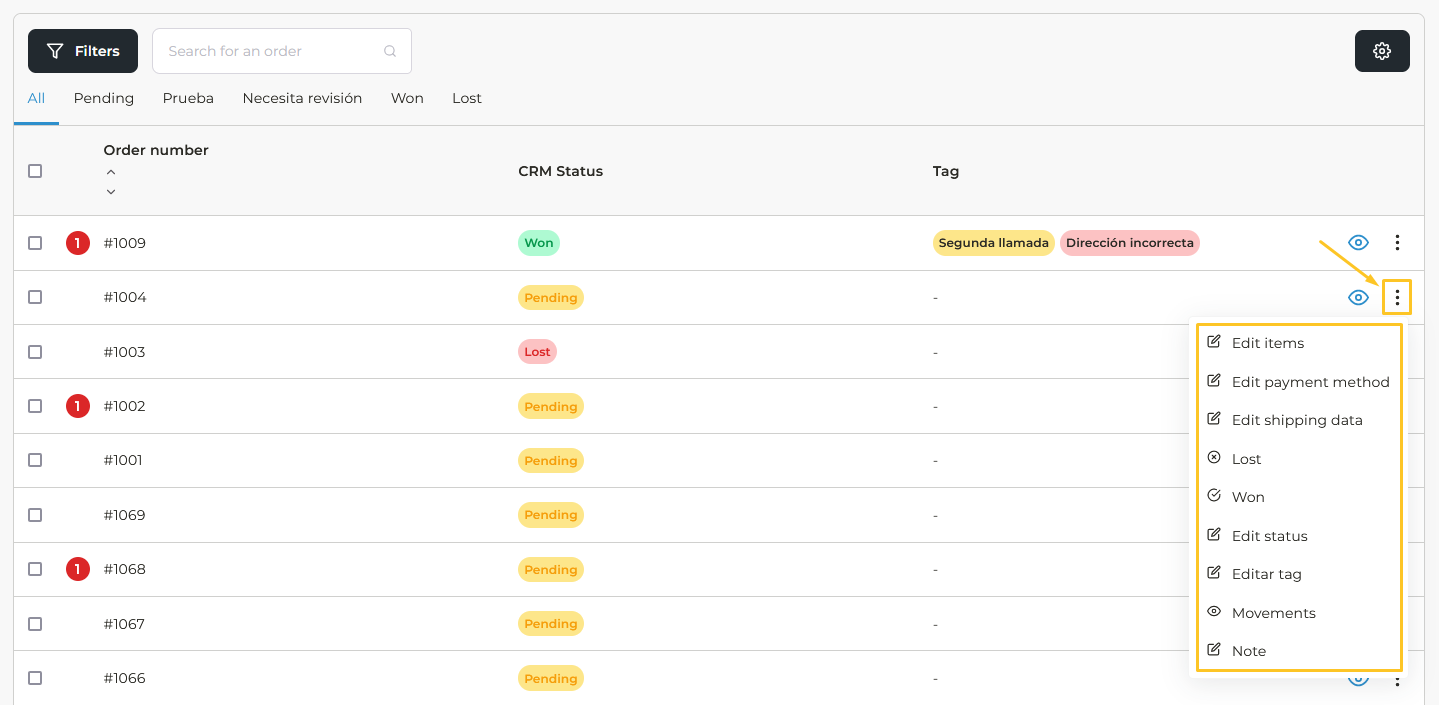Click the settings gear icon button

pyautogui.click(x=1382, y=51)
